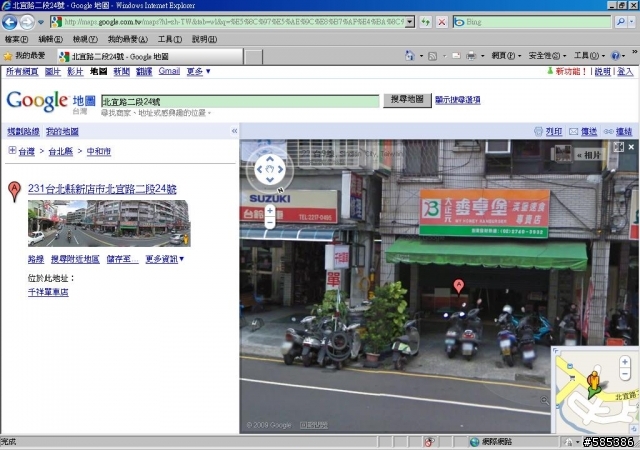Screen dimensions: 640x450
Task: Open the 安全性(S) dropdown
Action: pyautogui.click(x=547, y=56)
